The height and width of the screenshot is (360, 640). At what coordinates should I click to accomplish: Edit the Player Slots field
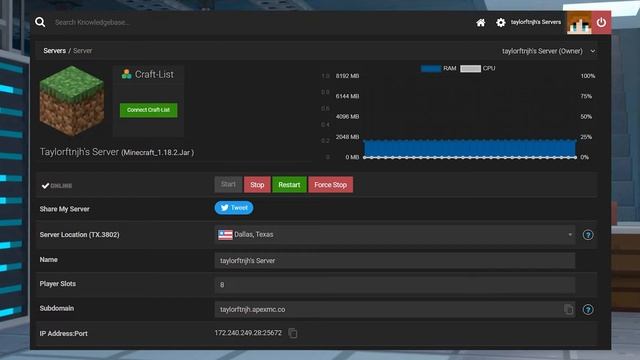[x=395, y=284]
